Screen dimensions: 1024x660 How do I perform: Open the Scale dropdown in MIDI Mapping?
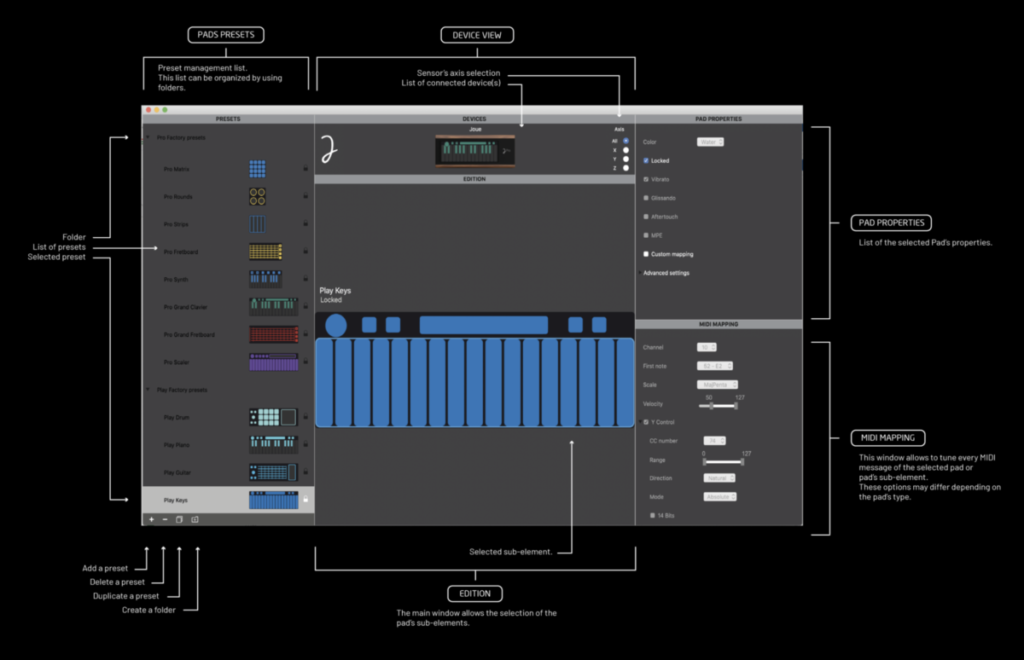point(717,384)
